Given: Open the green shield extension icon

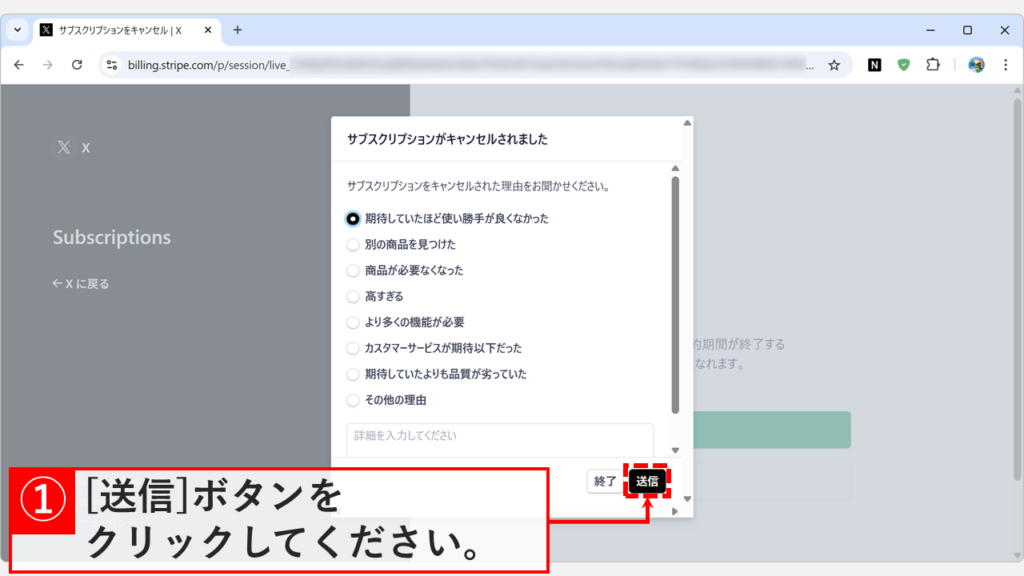Looking at the screenshot, I should 904,64.
